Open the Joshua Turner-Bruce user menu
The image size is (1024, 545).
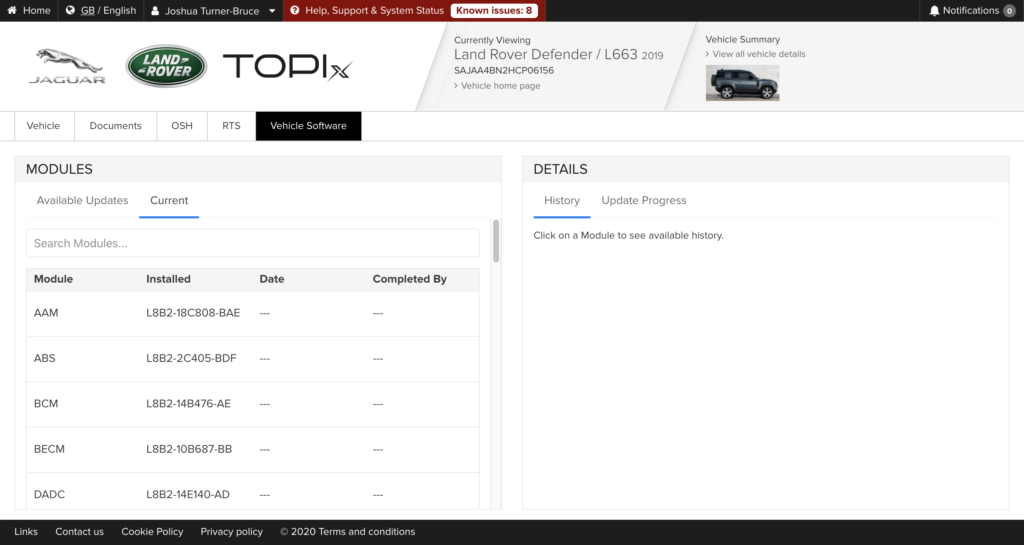[213, 11]
